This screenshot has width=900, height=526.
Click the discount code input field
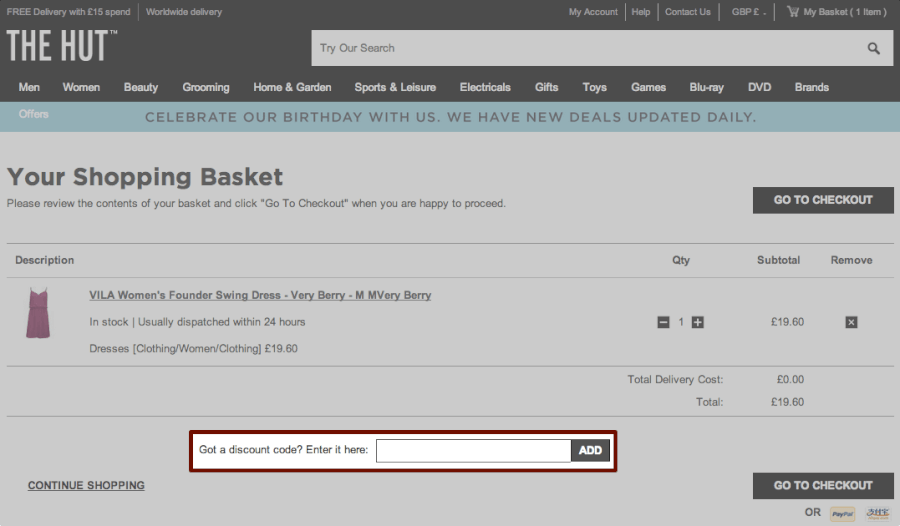click(473, 450)
